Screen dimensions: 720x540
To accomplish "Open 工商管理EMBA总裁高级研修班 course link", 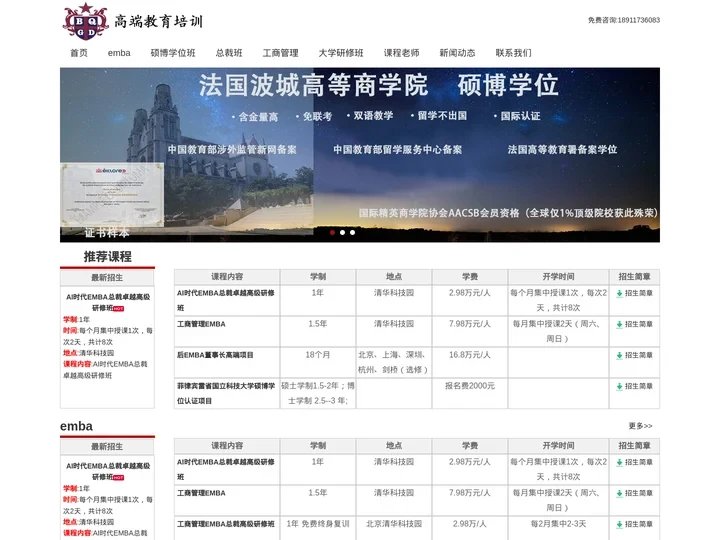I will click(226, 524).
